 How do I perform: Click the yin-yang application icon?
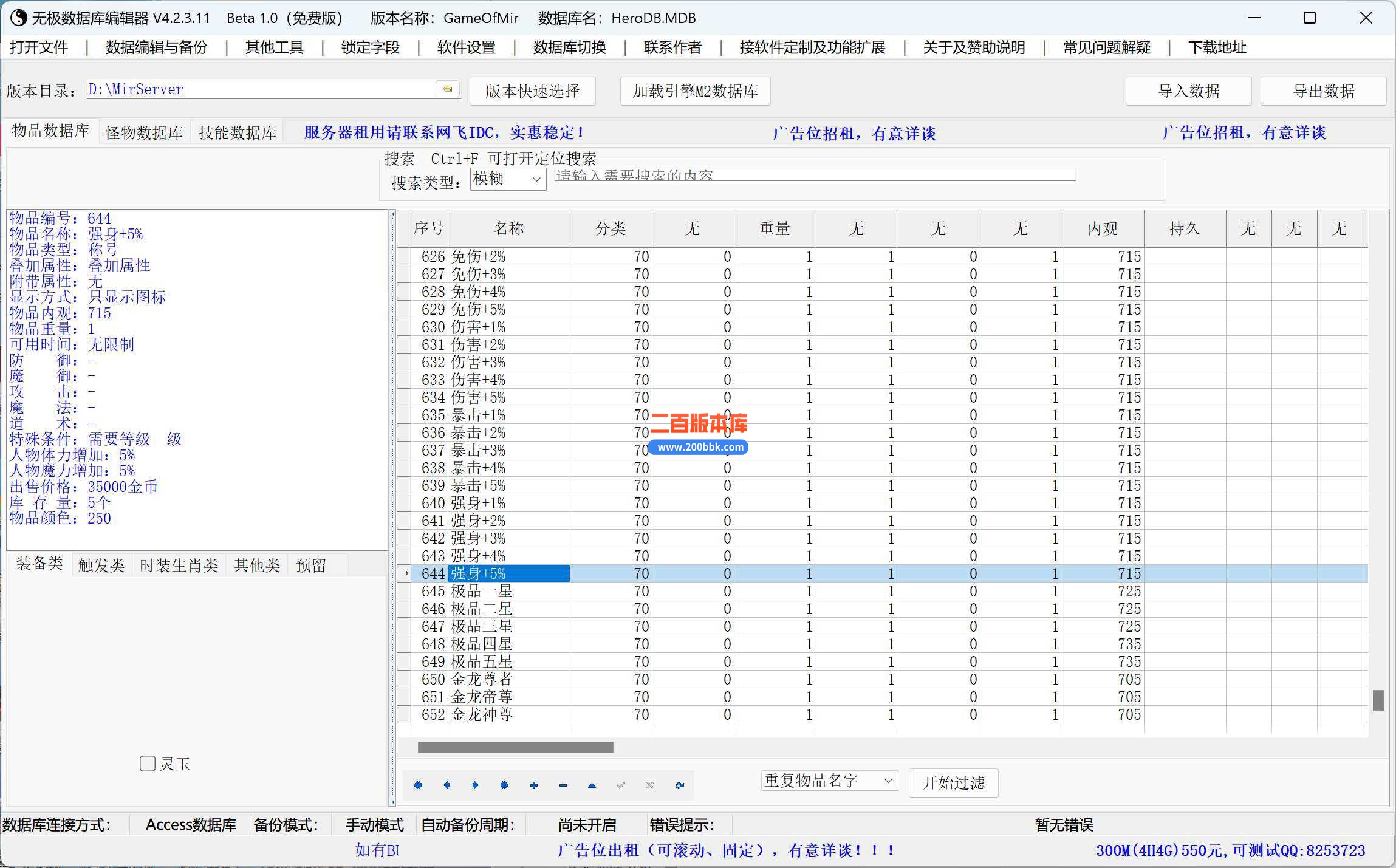(x=18, y=18)
